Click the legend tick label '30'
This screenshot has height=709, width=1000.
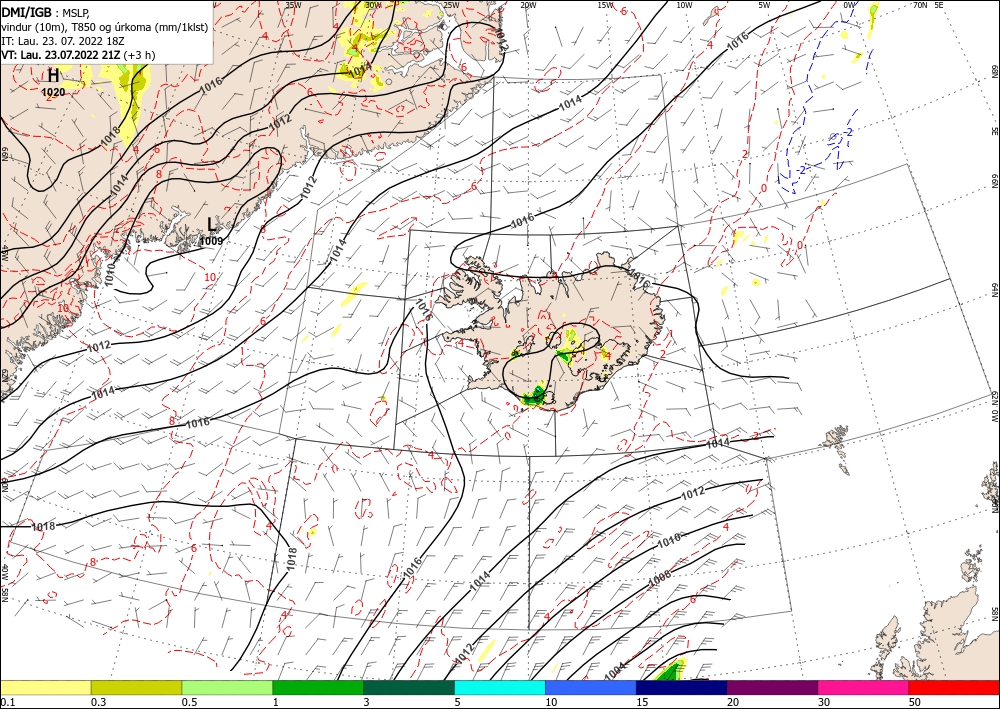(825, 702)
